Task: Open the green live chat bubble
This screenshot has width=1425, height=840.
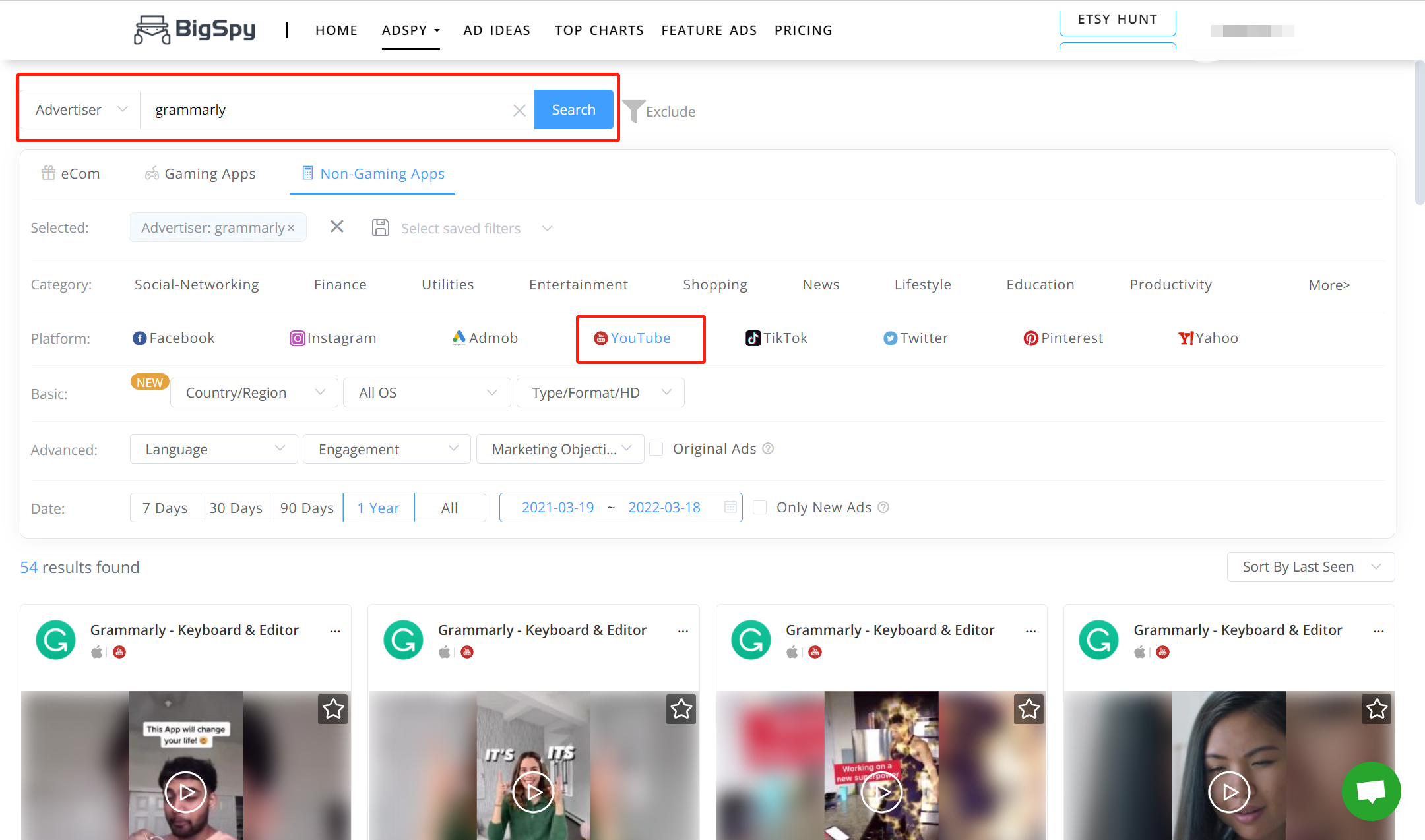Action: click(1371, 791)
